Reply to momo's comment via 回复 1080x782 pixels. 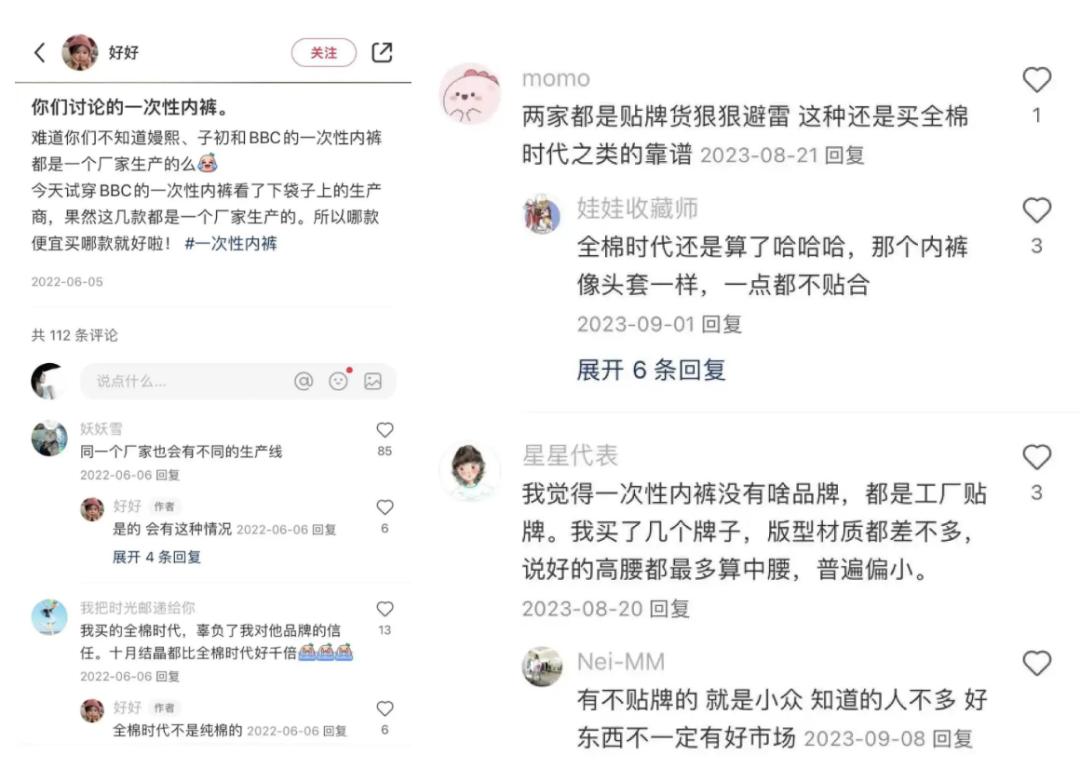pos(844,155)
